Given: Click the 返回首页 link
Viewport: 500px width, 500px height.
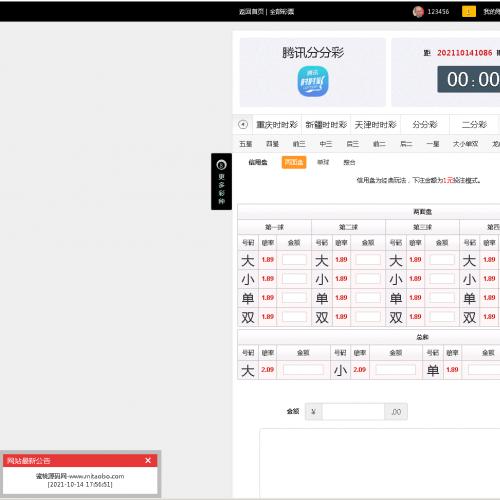Looking at the screenshot, I should [x=251, y=12].
